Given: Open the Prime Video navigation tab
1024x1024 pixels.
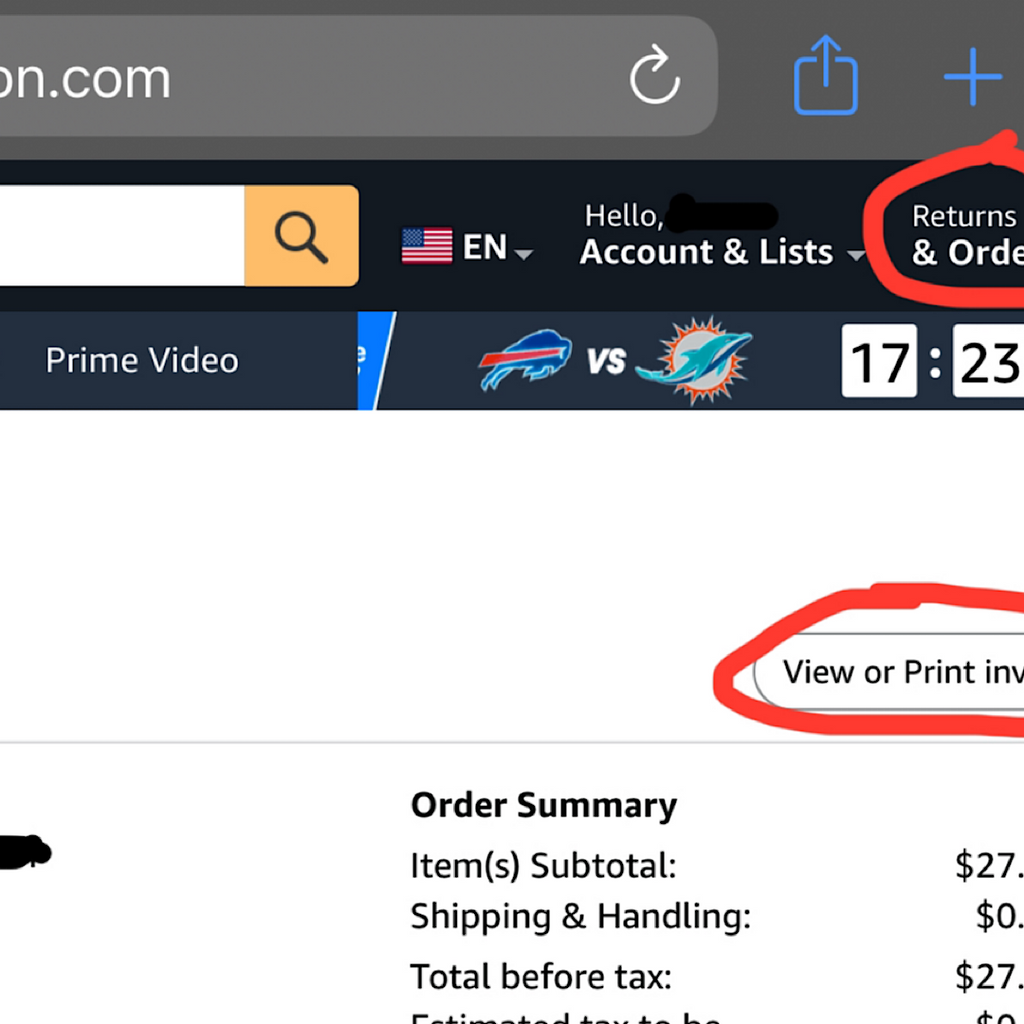Looking at the screenshot, I should tap(142, 360).
